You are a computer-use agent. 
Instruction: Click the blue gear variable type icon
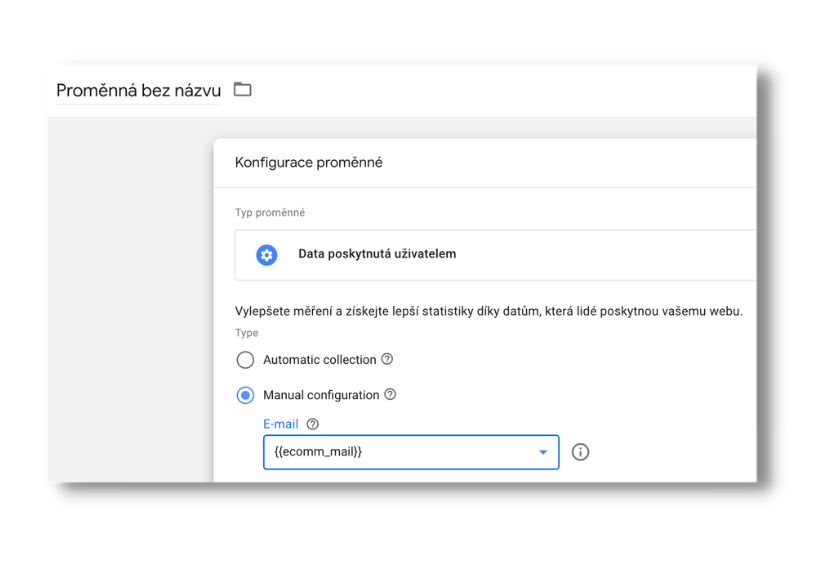267,255
